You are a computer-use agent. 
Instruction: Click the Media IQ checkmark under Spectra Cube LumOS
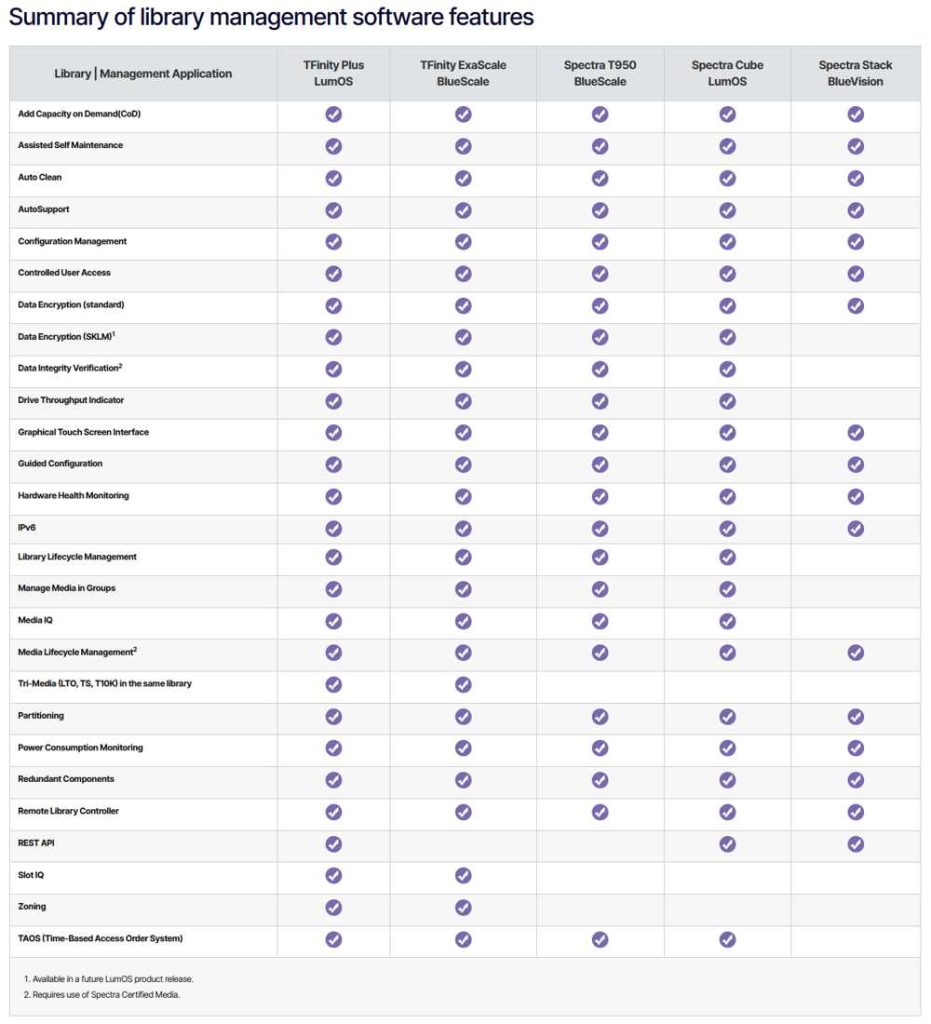point(727,621)
